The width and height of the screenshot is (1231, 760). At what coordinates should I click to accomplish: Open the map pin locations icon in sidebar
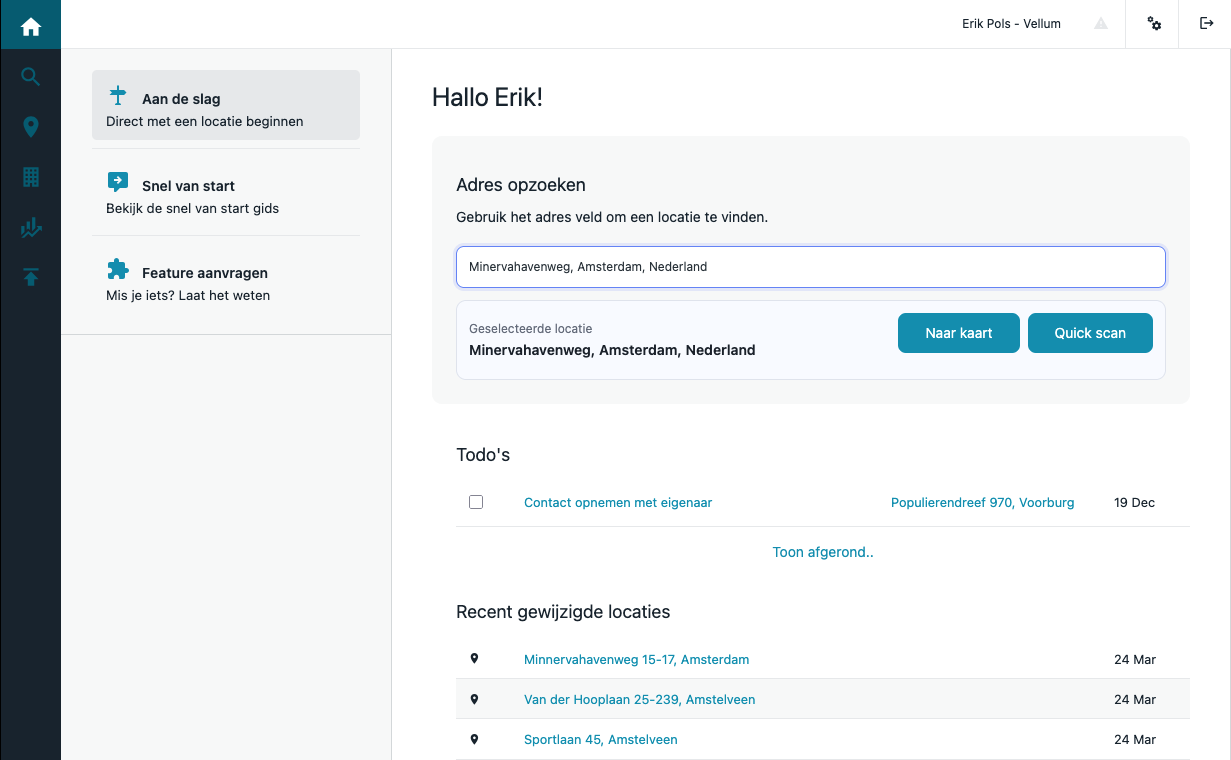pyautogui.click(x=30, y=127)
